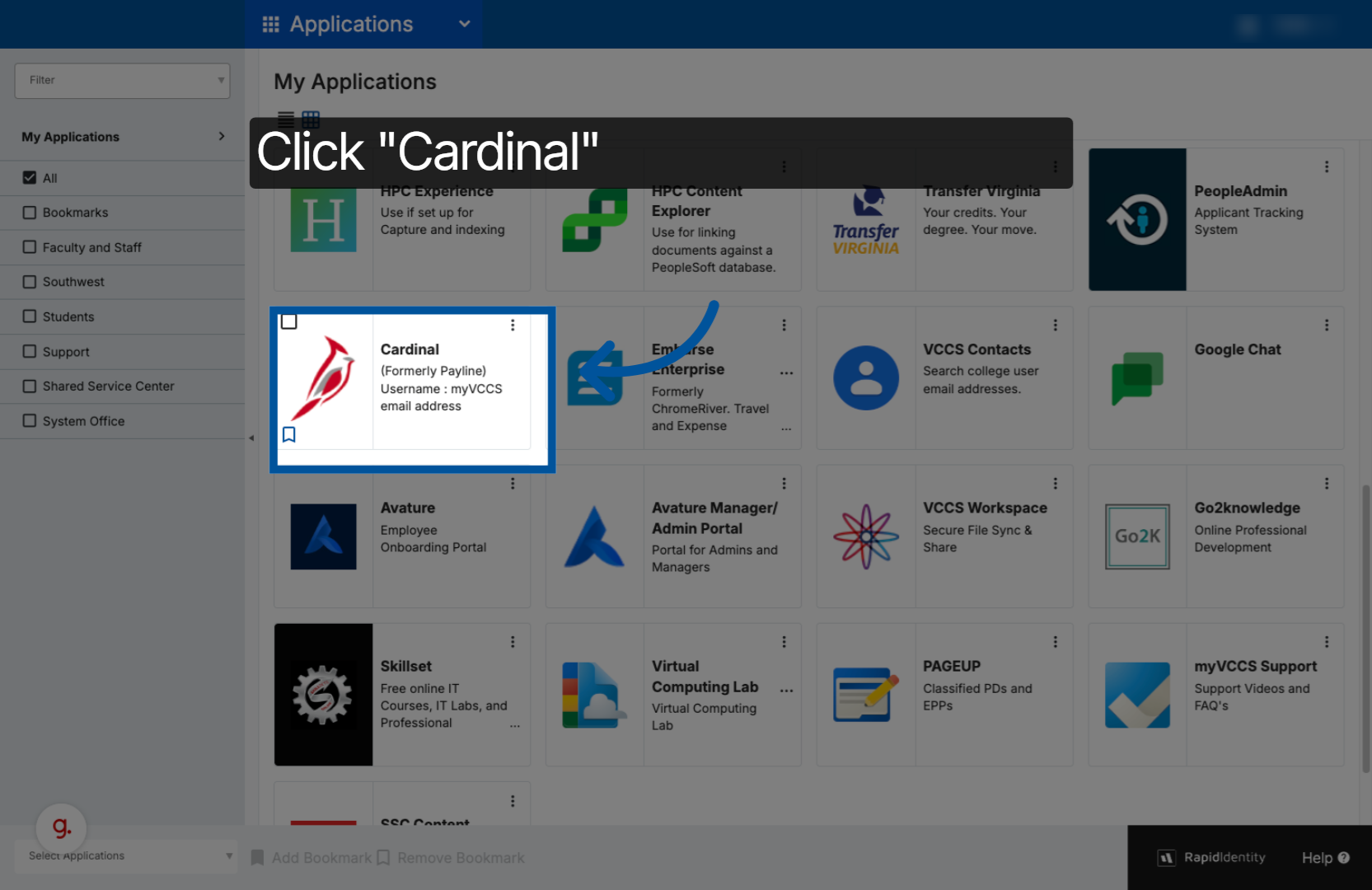Image resolution: width=1372 pixels, height=890 pixels.
Task: Enable the Students category checkbox
Action: click(x=30, y=316)
